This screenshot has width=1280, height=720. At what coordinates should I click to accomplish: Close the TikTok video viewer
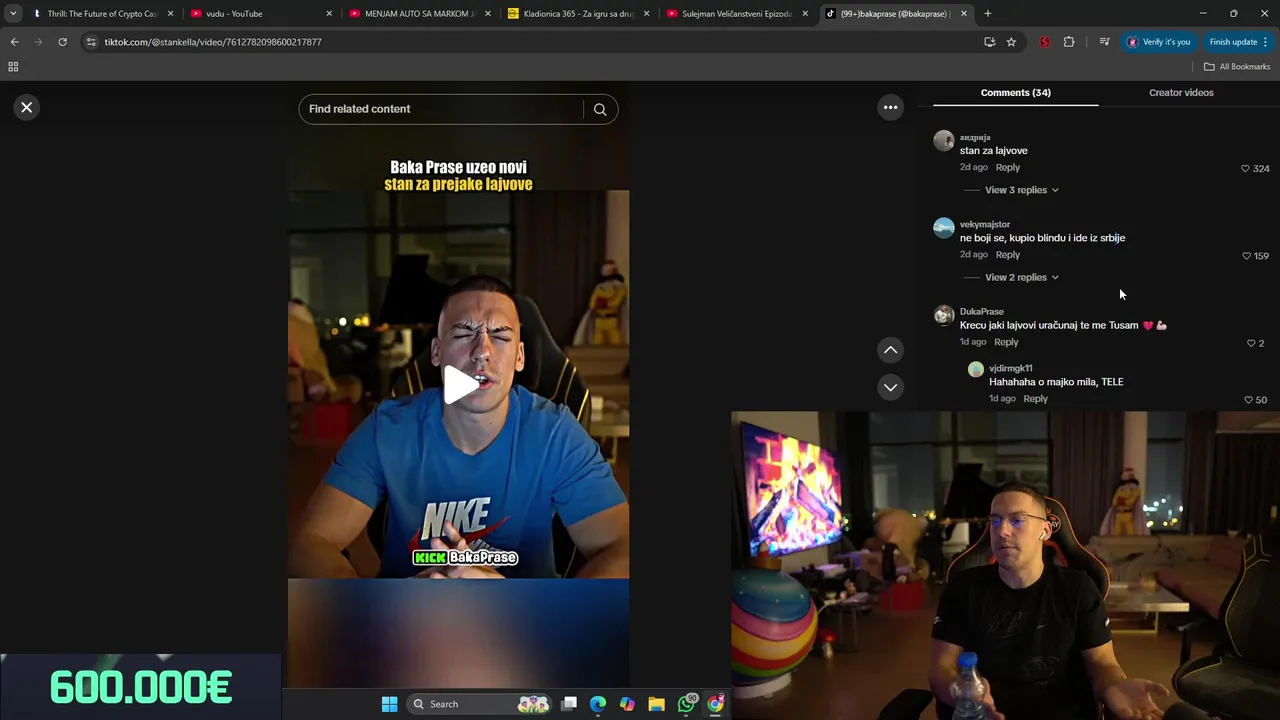pos(27,107)
